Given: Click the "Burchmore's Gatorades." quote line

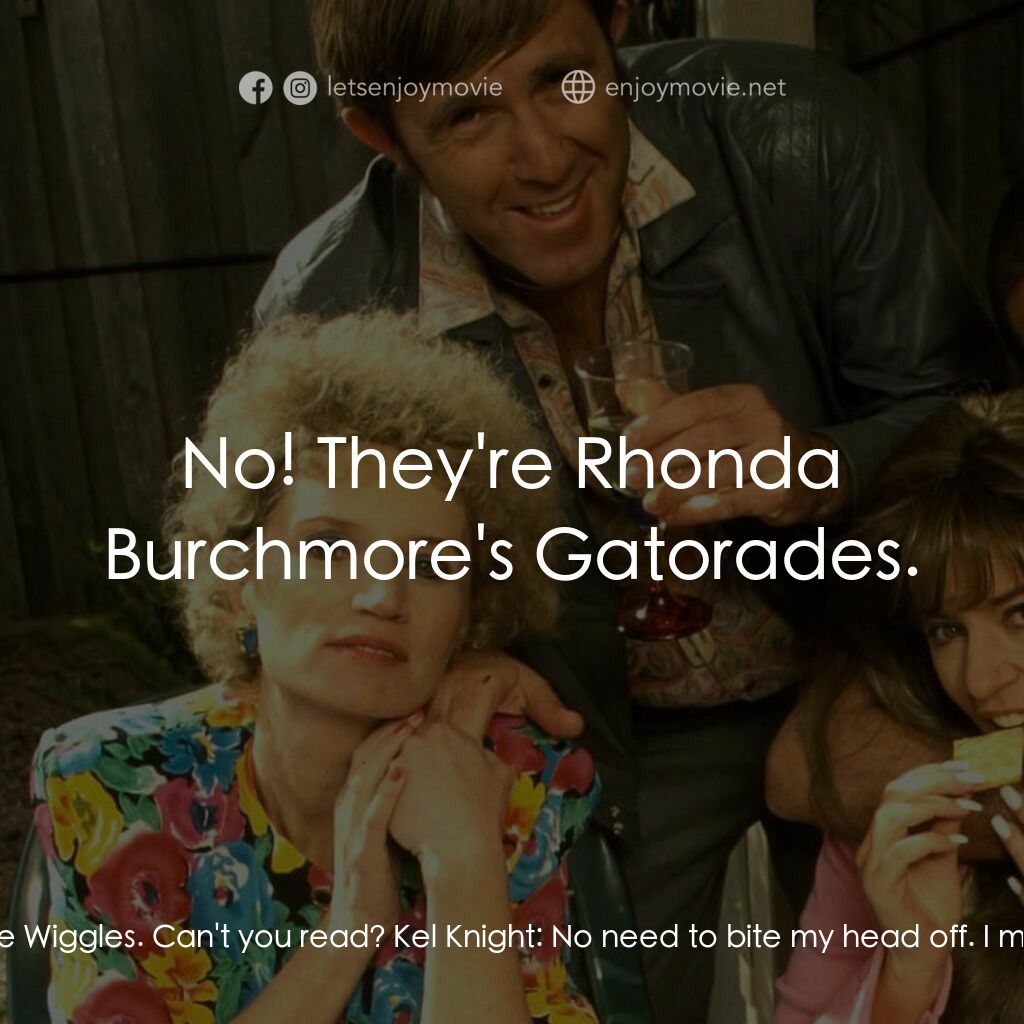Looking at the screenshot, I should 512,552.
